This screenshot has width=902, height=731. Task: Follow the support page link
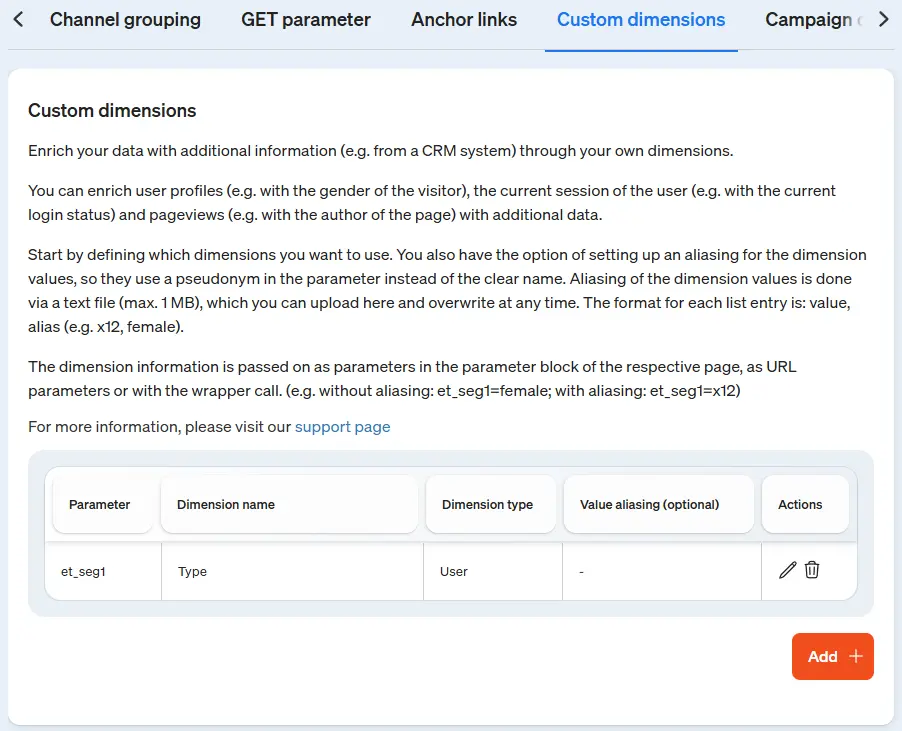point(342,427)
